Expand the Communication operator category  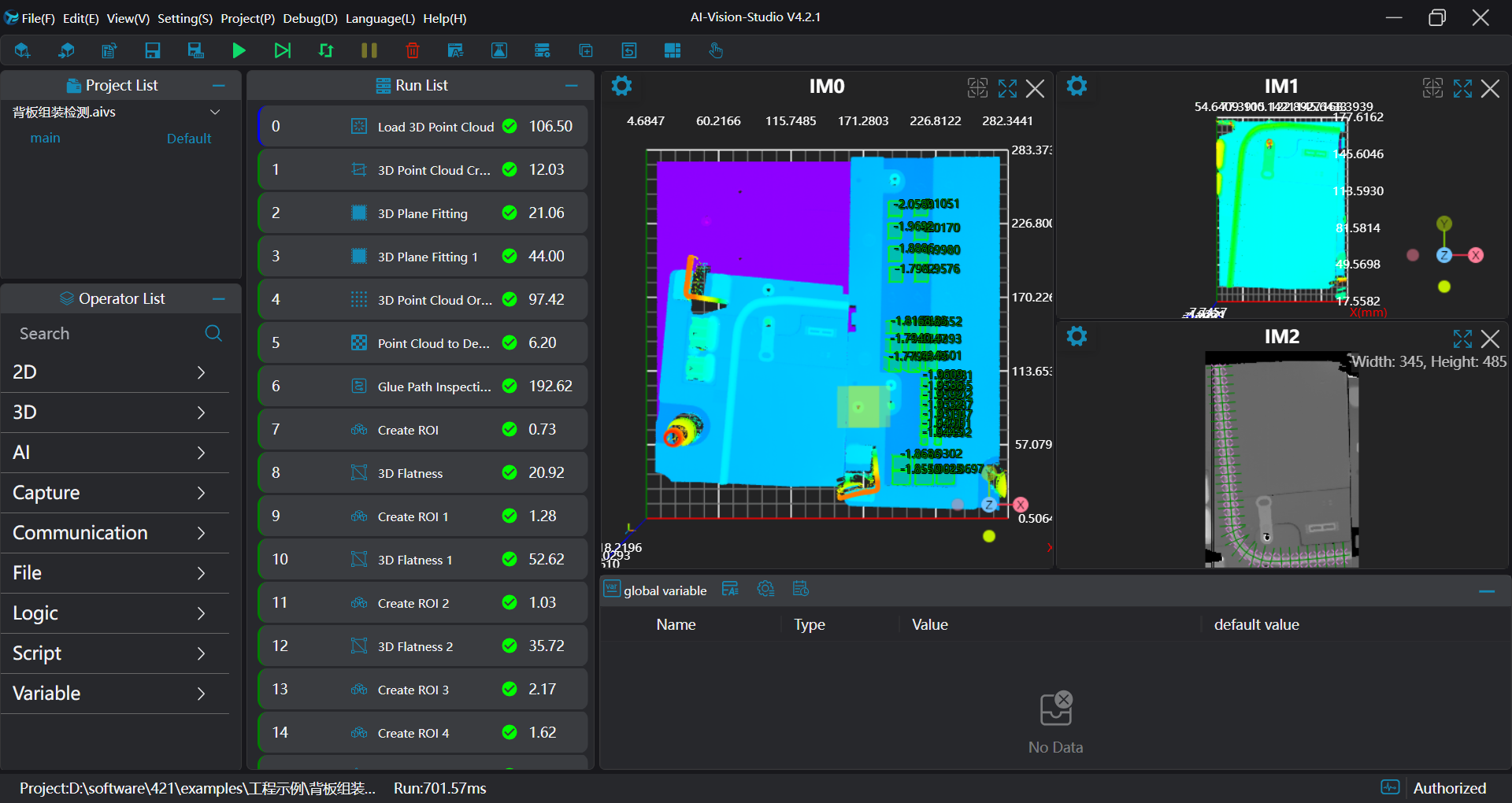tap(115, 533)
